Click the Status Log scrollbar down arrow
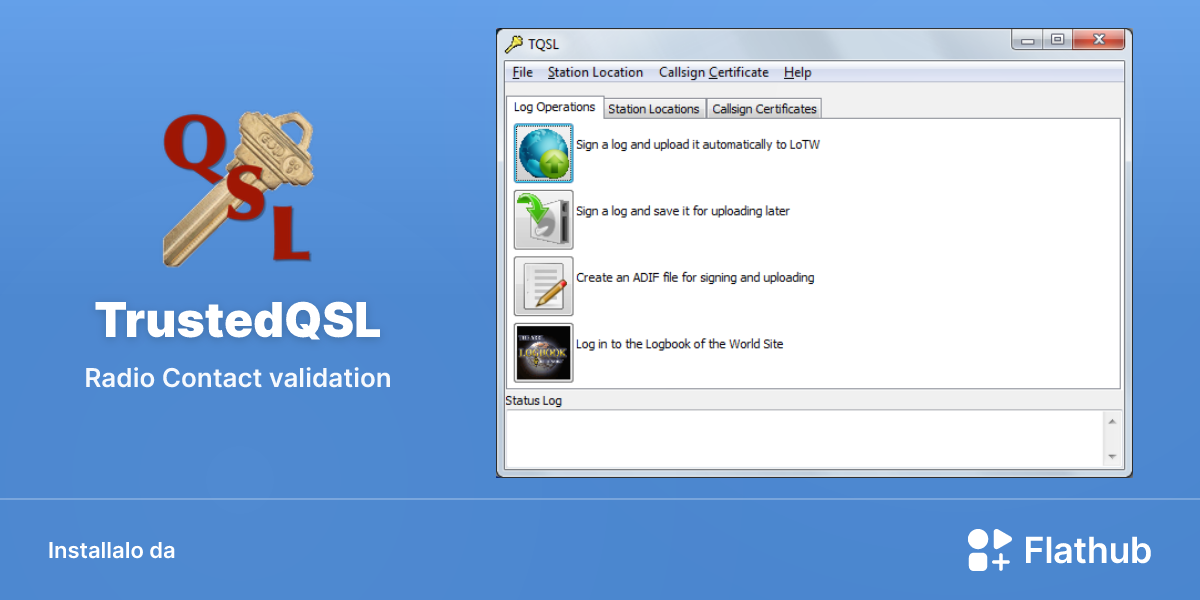This screenshot has width=1200, height=600. pos(1112,457)
